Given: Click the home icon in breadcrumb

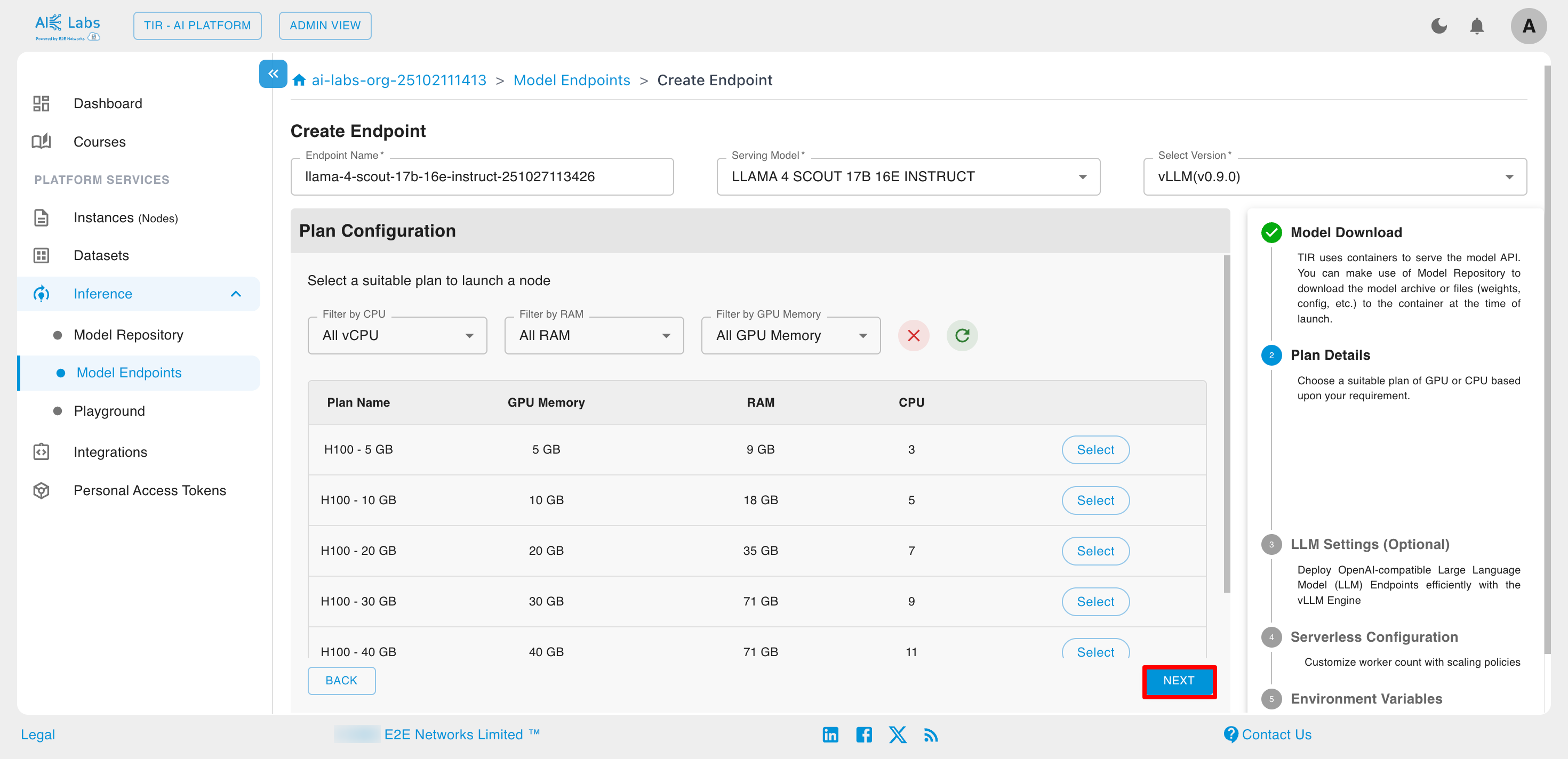Looking at the screenshot, I should coord(299,80).
